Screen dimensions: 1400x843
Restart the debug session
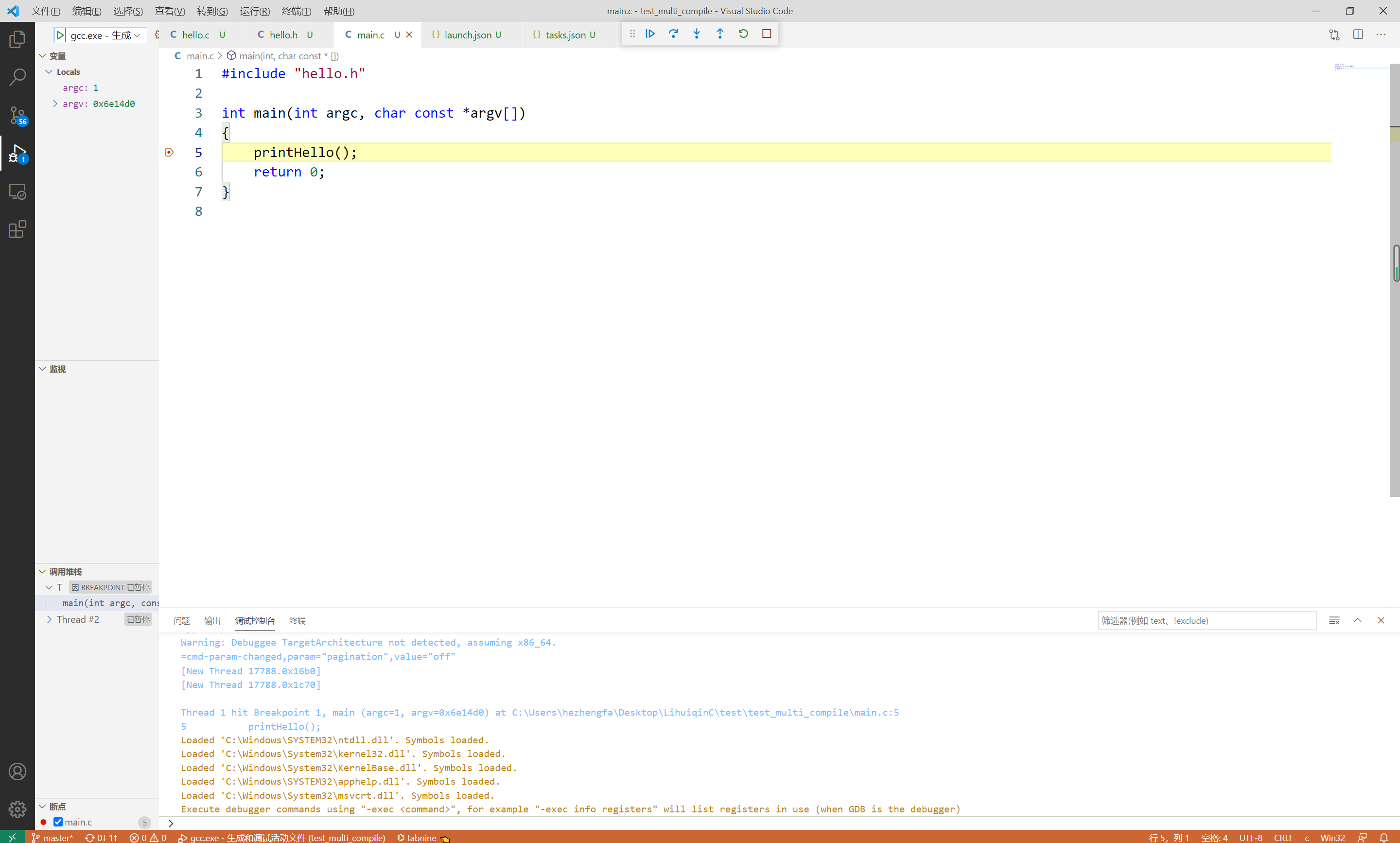(x=743, y=34)
